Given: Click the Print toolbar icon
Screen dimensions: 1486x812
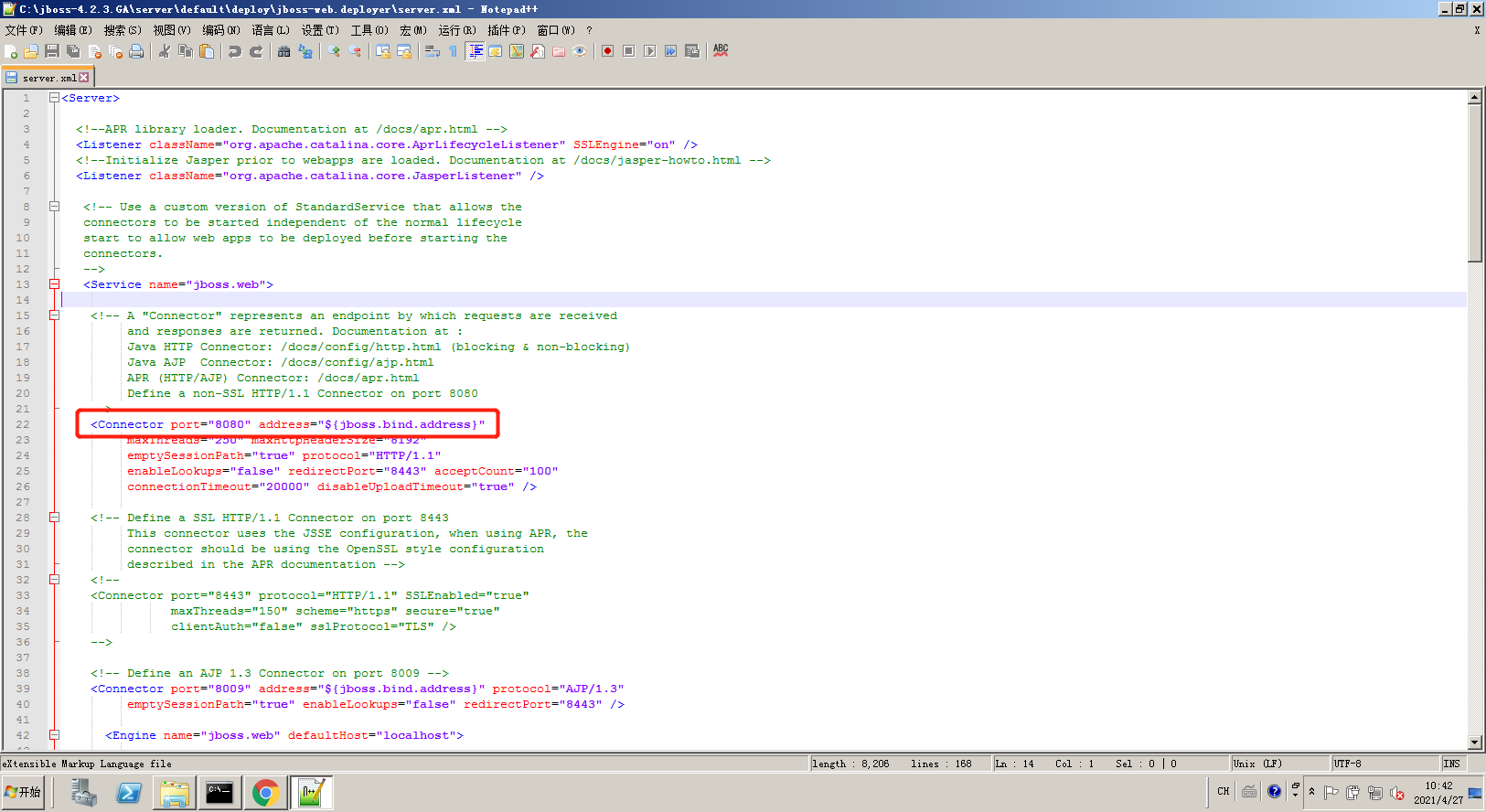Looking at the screenshot, I should click(136, 51).
